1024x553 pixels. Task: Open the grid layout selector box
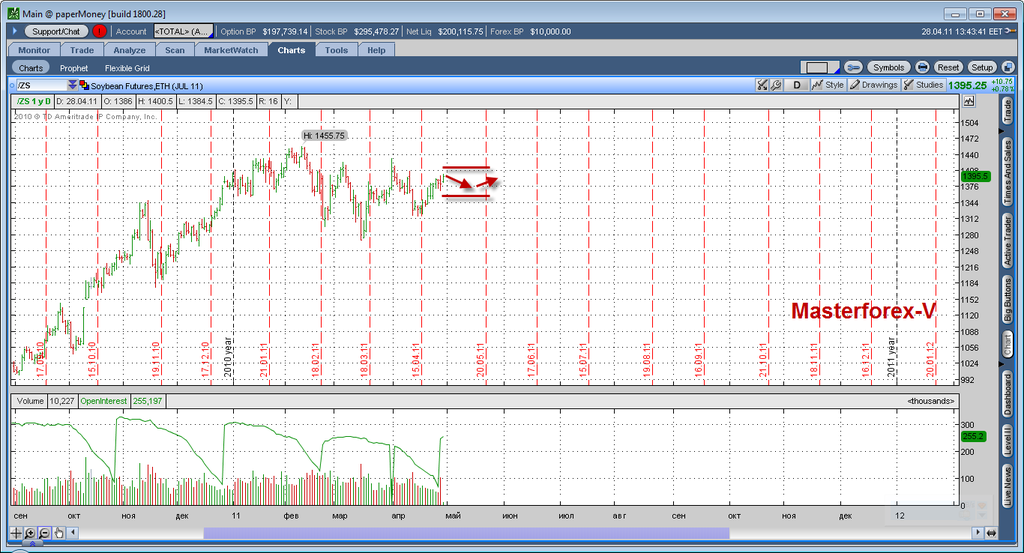[x=820, y=67]
